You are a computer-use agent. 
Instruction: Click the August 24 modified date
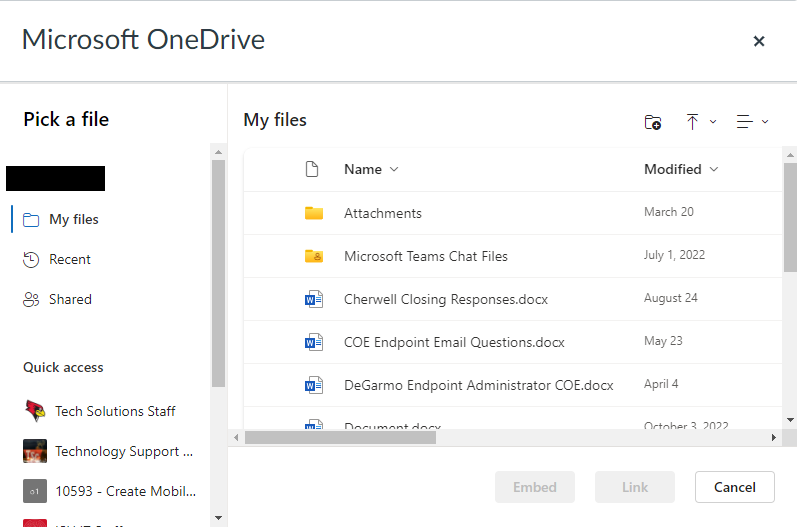pos(670,298)
